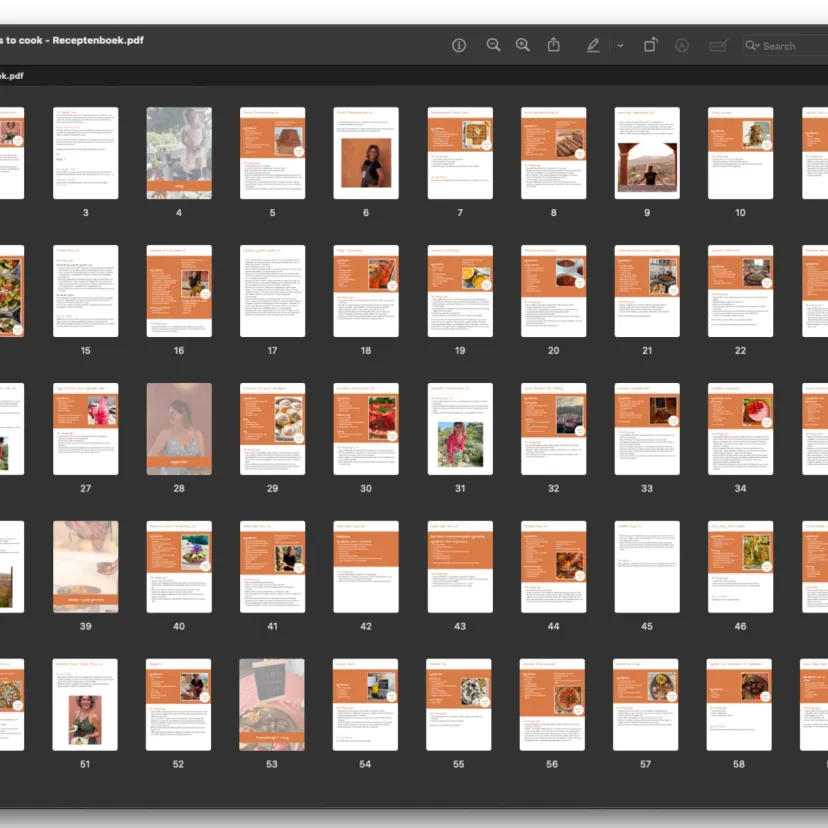Click page 9 thumbnail with archway photo

647,153
